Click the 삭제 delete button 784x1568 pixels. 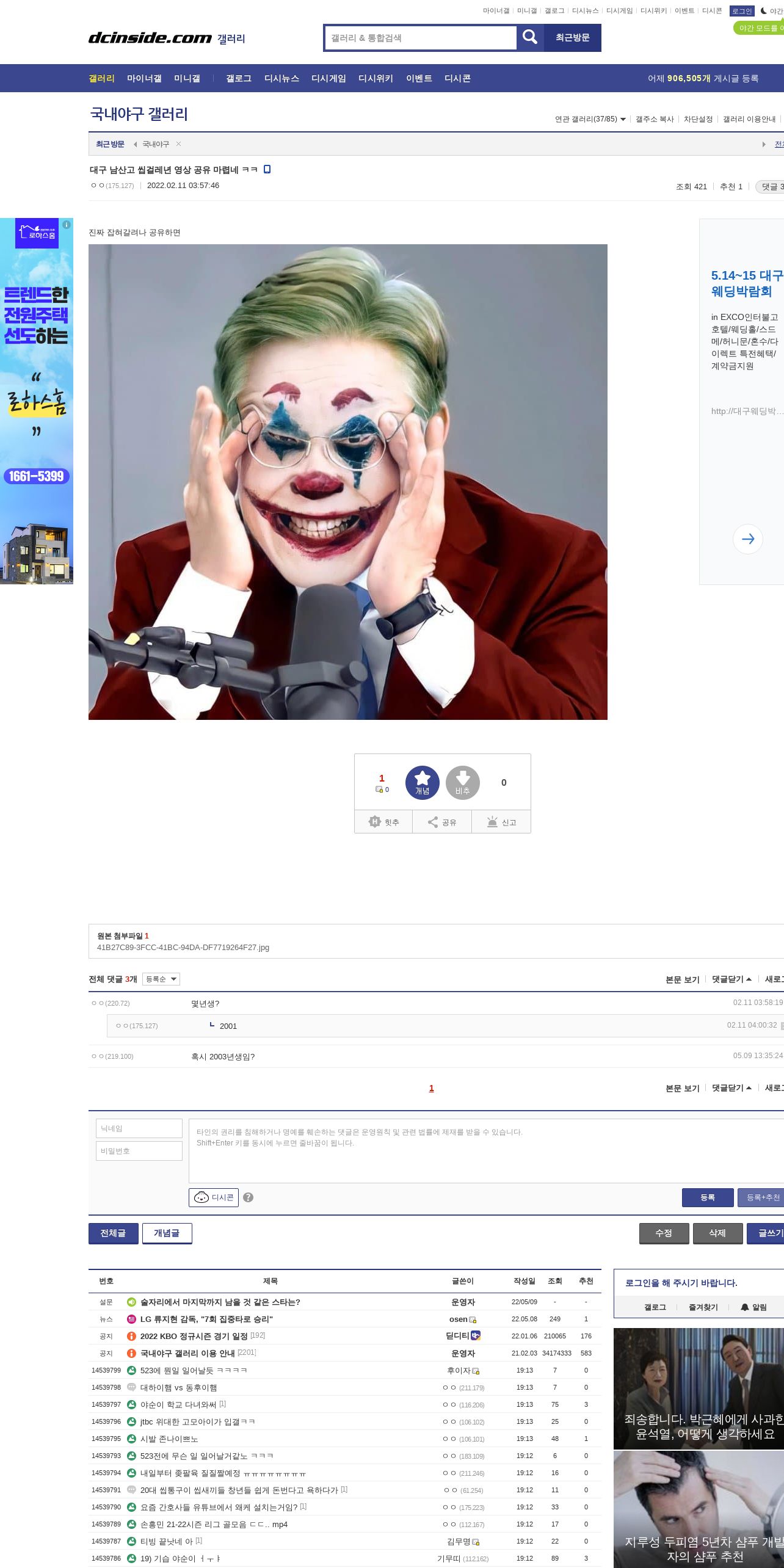point(717,1233)
